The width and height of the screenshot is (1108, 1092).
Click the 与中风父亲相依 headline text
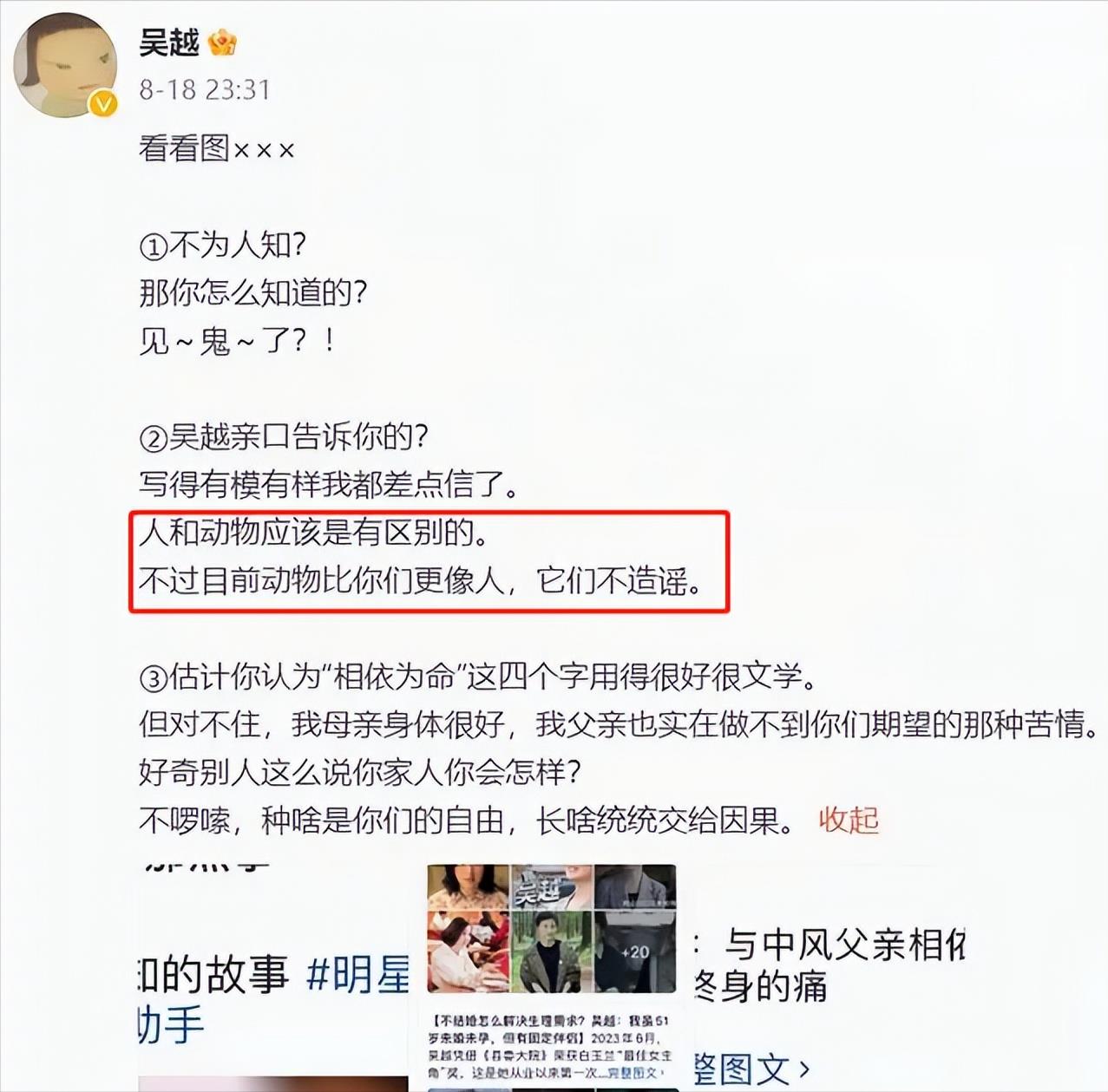[844, 945]
